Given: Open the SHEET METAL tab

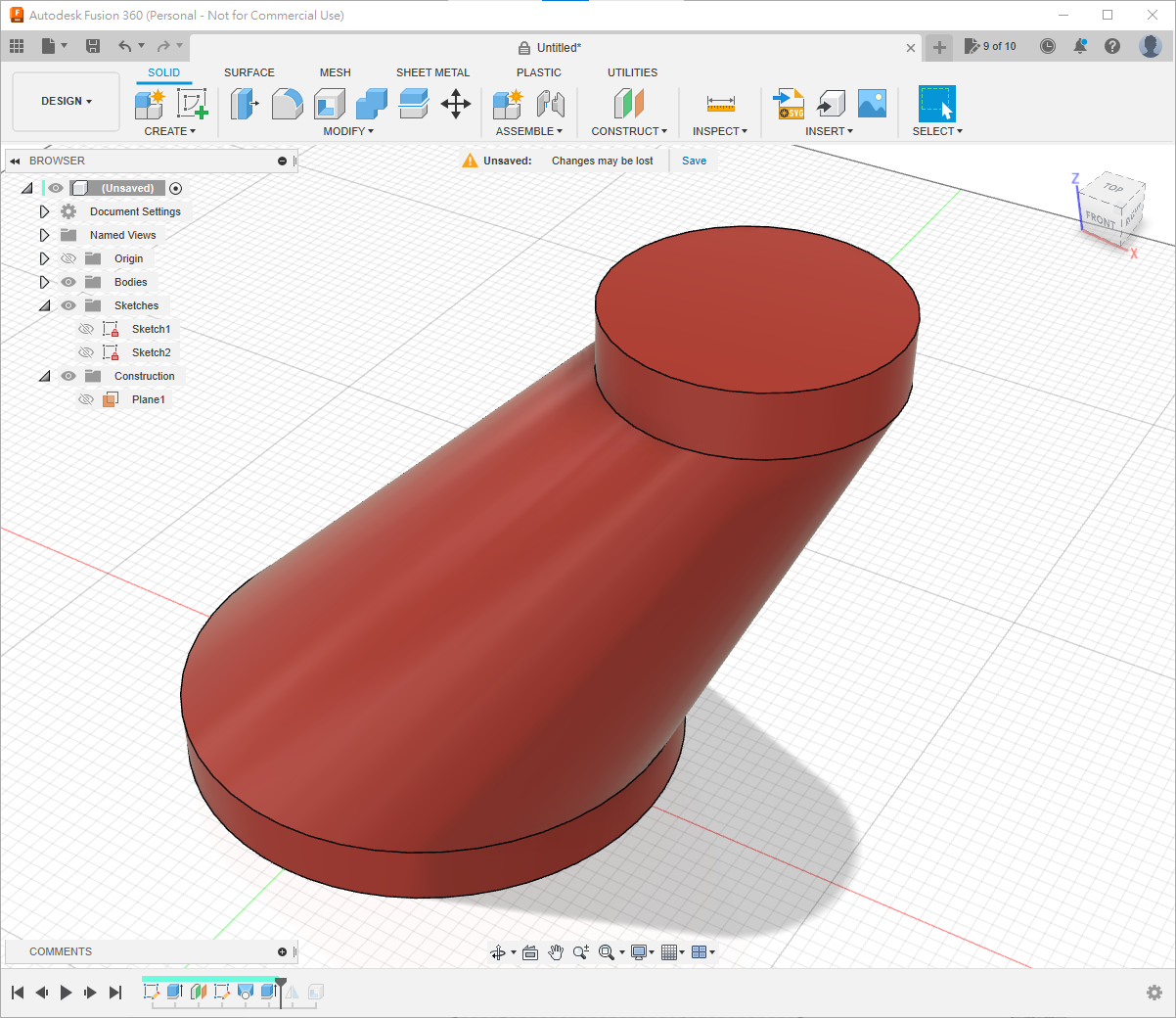Looking at the screenshot, I should [x=432, y=72].
